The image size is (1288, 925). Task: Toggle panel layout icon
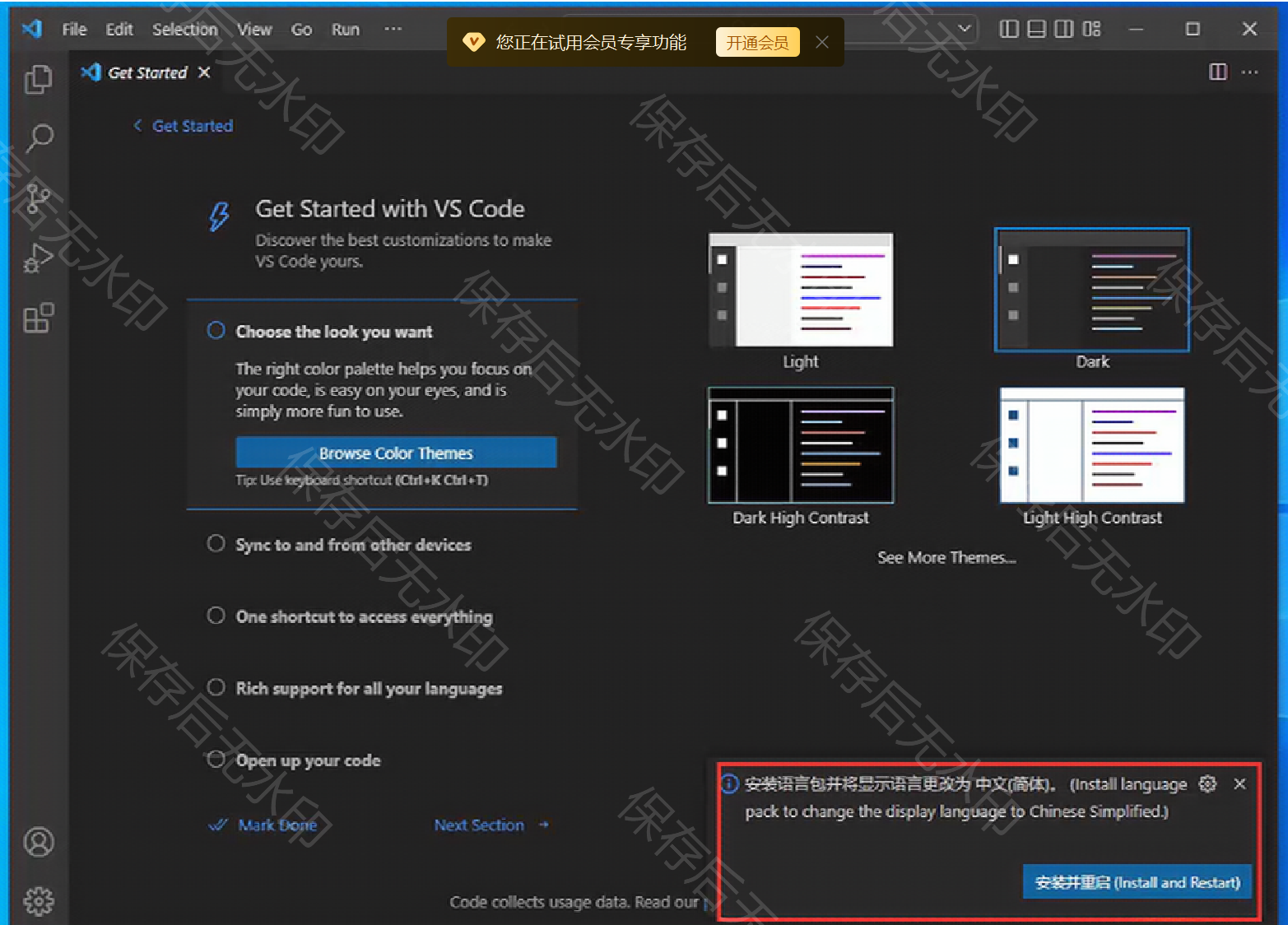tap(1036, 29)
